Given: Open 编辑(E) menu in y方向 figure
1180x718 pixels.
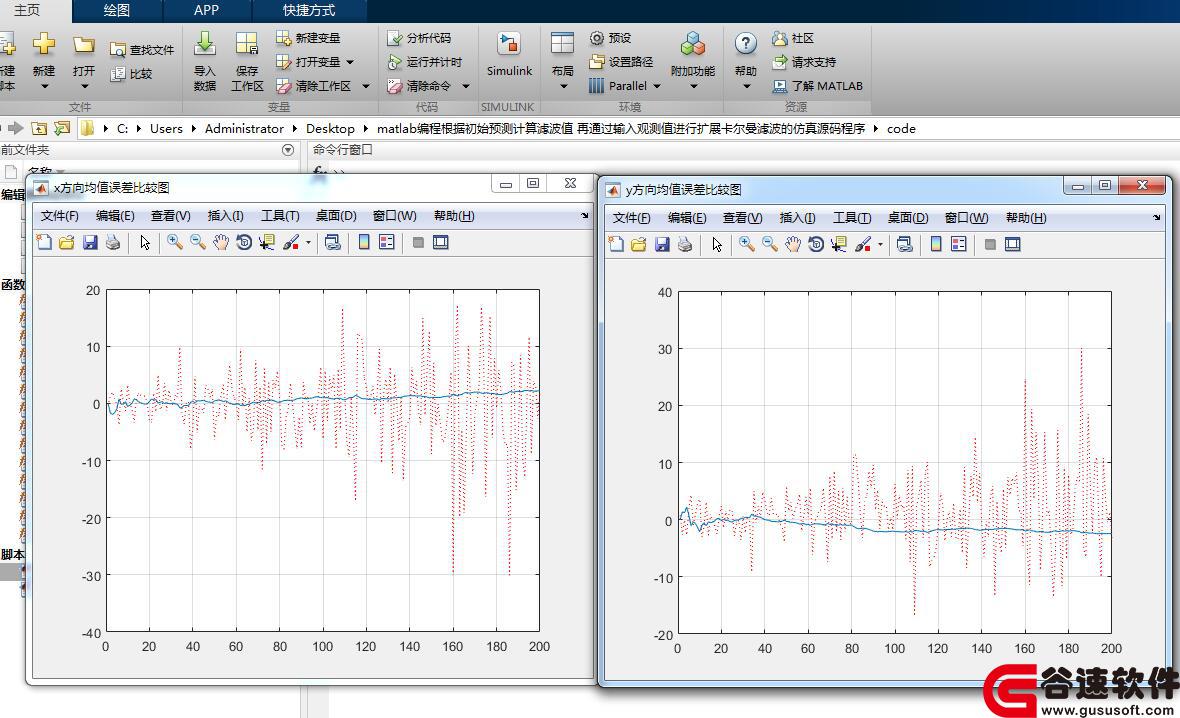Looking at the screenshot, I should pyautogui.click(x=687, y=218).
